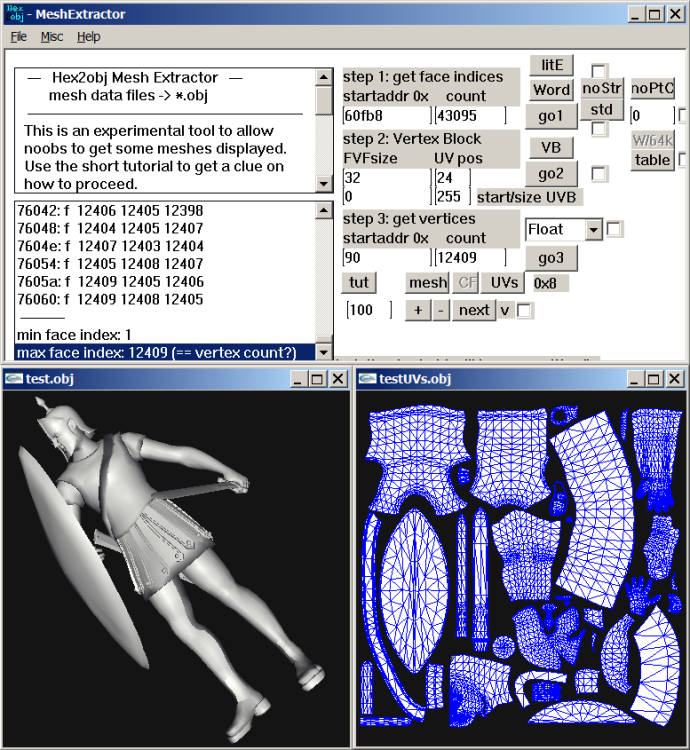Image resolution: width=690 pixels, height=750 pixels.
Task: Select the max face index: 12409 line
Action: pos(165,353)
